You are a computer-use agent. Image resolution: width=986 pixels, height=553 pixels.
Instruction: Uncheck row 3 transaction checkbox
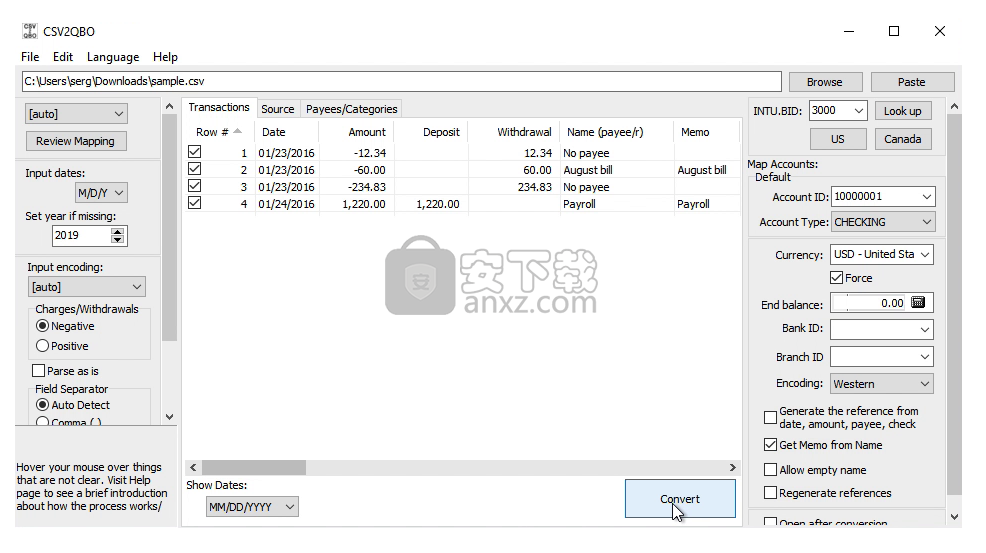tap(195, 186)
